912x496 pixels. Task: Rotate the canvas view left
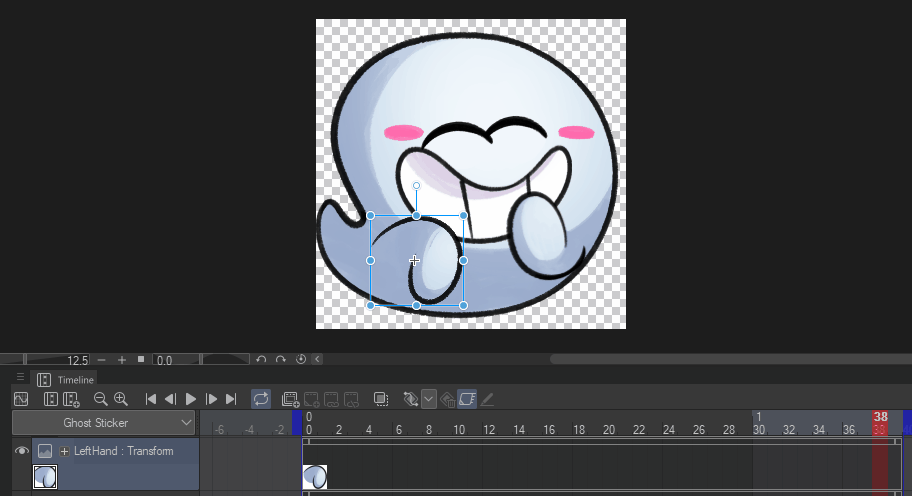coord(261,359)
